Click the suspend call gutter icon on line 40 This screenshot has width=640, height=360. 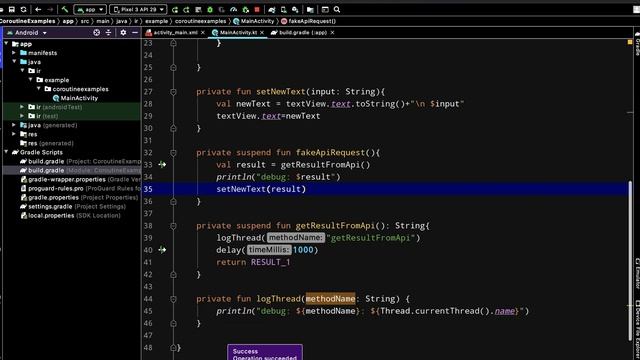162,250
